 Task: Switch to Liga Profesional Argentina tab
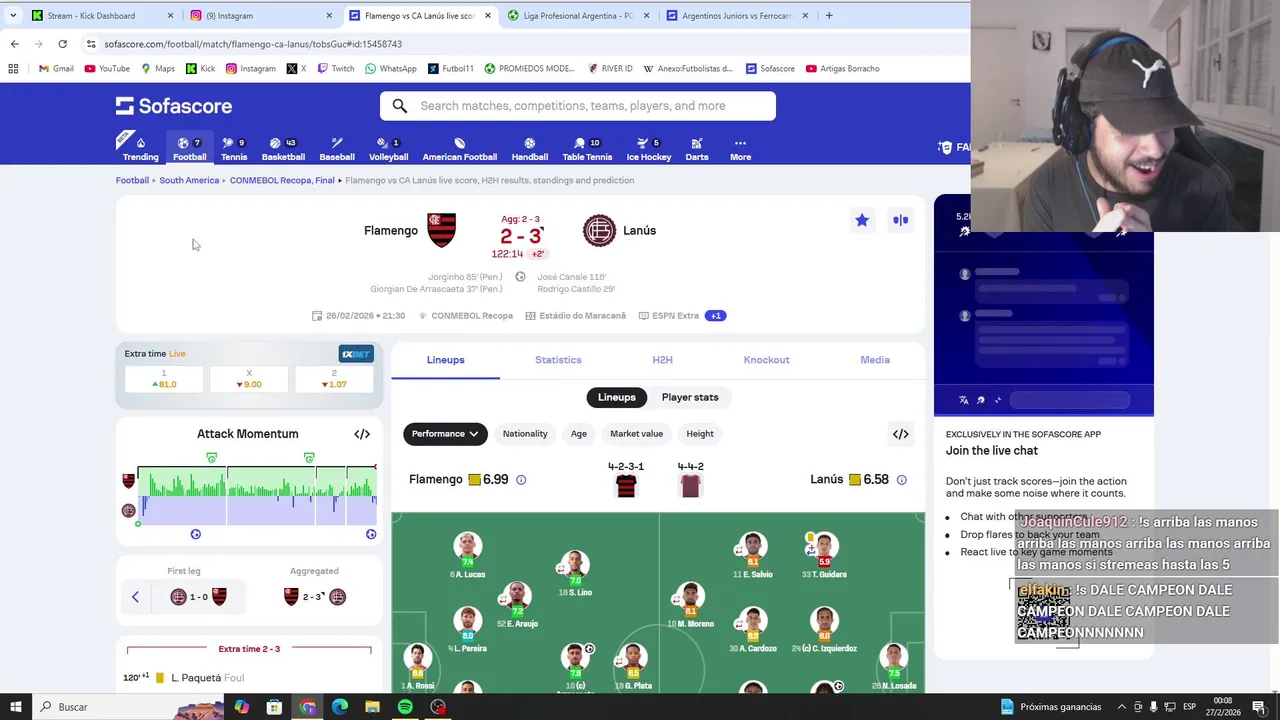click(578, 15)
